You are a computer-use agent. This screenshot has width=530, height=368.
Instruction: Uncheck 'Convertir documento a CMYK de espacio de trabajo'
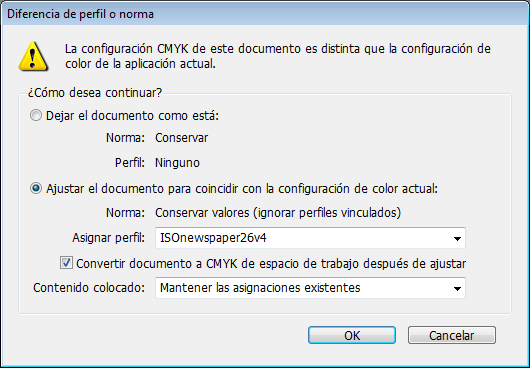[66, 263]
